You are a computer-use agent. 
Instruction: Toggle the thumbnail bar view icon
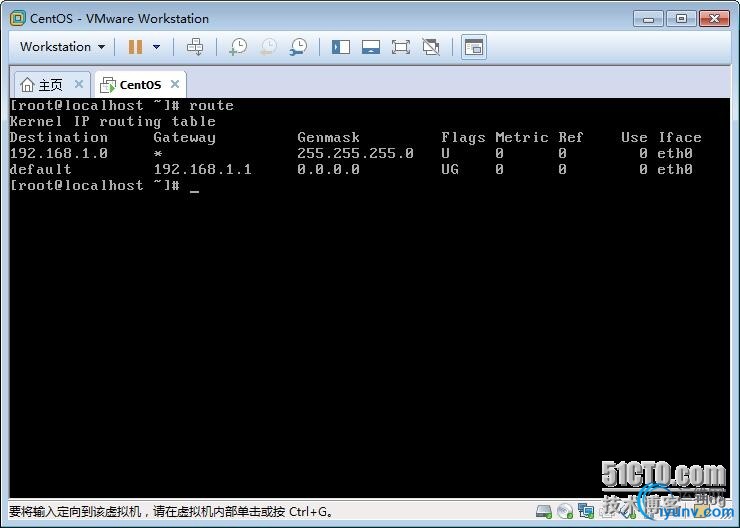point(371,47)
